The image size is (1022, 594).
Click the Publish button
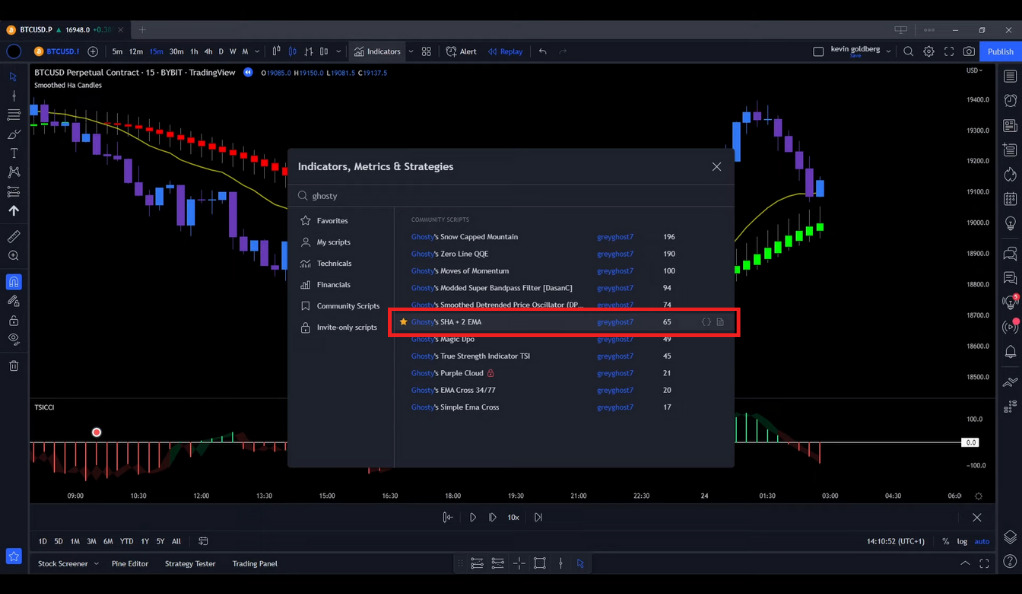(x=1000, y=52)
